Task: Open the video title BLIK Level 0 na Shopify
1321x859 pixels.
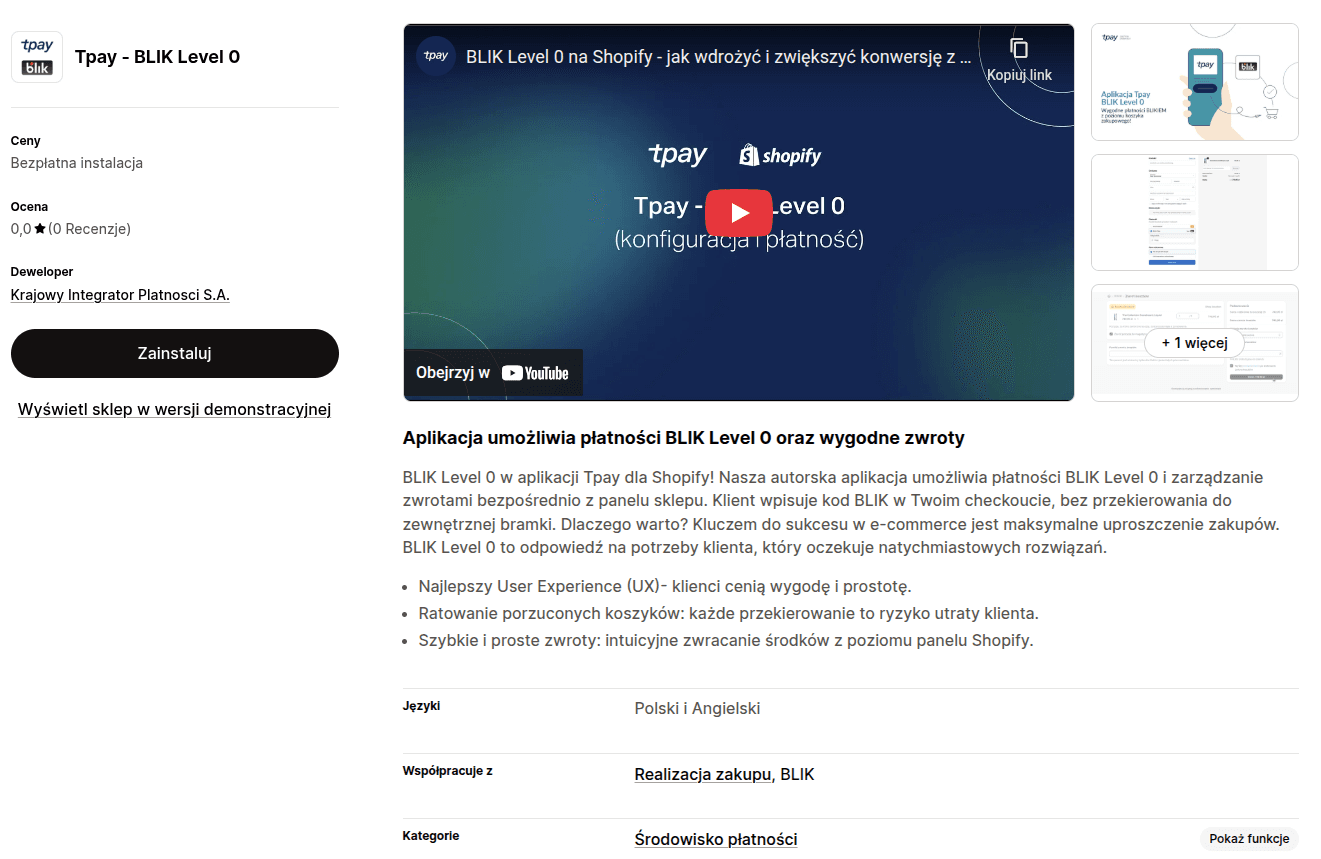Action: click(718, 57)
